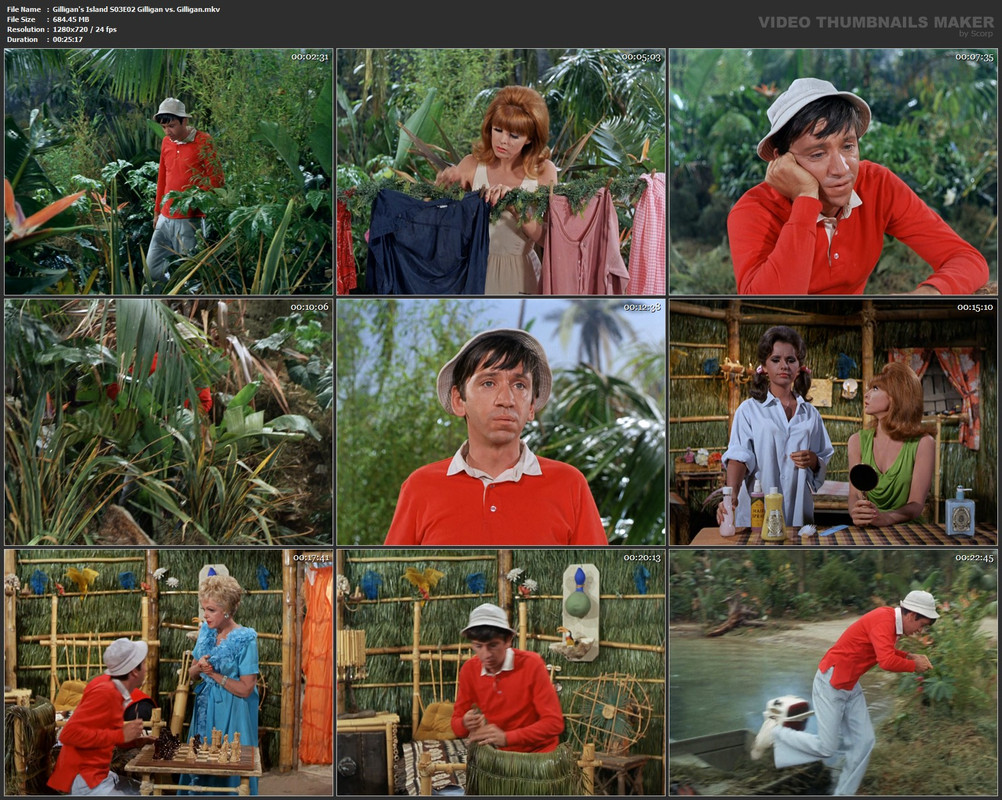Image resolution: width=1002 pixels, height=800 pixels.
Task: Click the duration value '00:25:17'
Action: click(68, 40)
